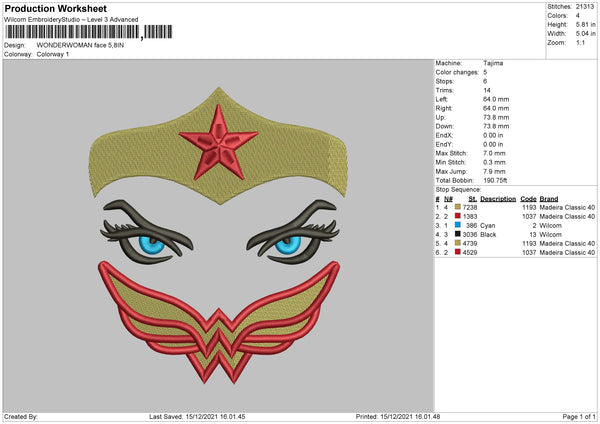Select the 'EndY:' value 0.00 in
The width and height of the screenshot is (600, 424).
coord(493,144)
